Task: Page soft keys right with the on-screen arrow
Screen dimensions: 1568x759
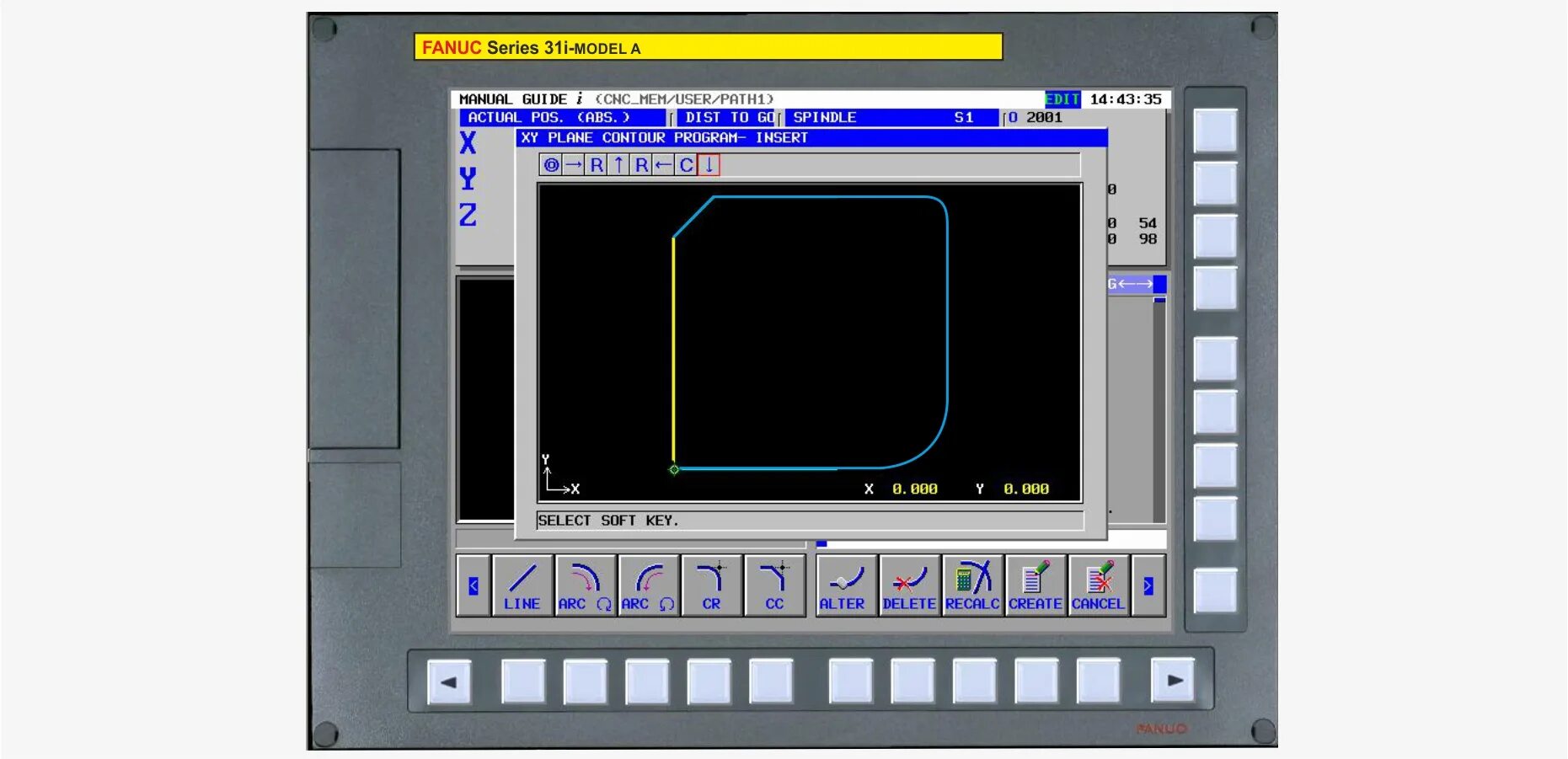Action: [1148, 585]
